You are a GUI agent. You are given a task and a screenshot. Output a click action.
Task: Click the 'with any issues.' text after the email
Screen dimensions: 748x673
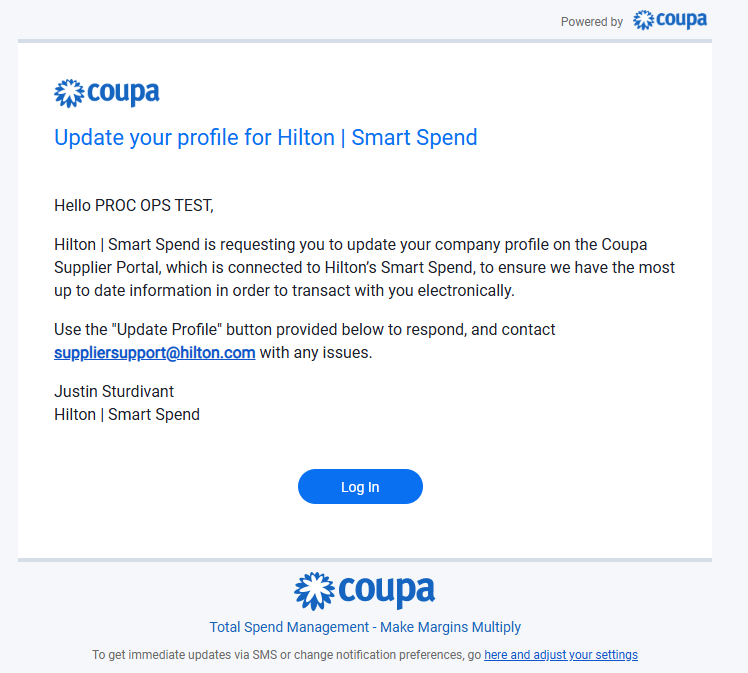click(x=316, y=353)
